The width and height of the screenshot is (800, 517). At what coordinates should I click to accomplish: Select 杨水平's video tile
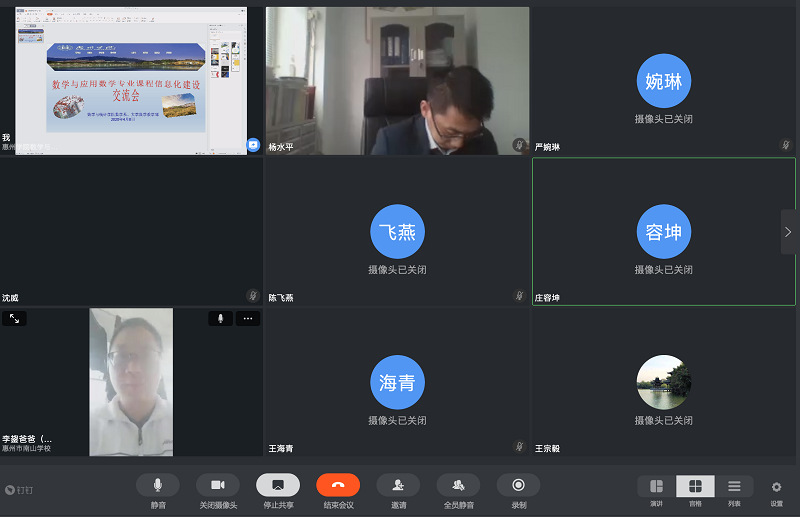pos(397,81)
